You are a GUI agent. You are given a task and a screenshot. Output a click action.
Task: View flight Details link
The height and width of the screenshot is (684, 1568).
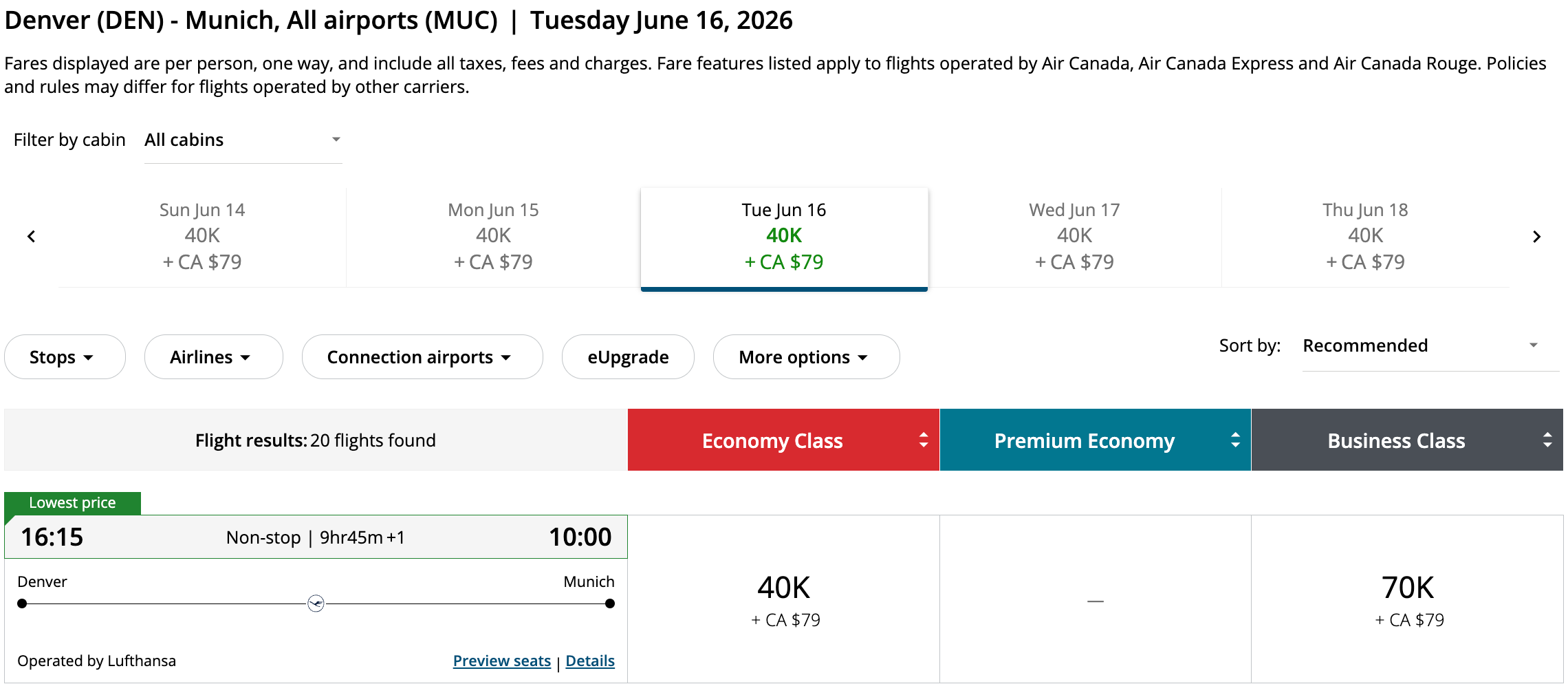590,661
